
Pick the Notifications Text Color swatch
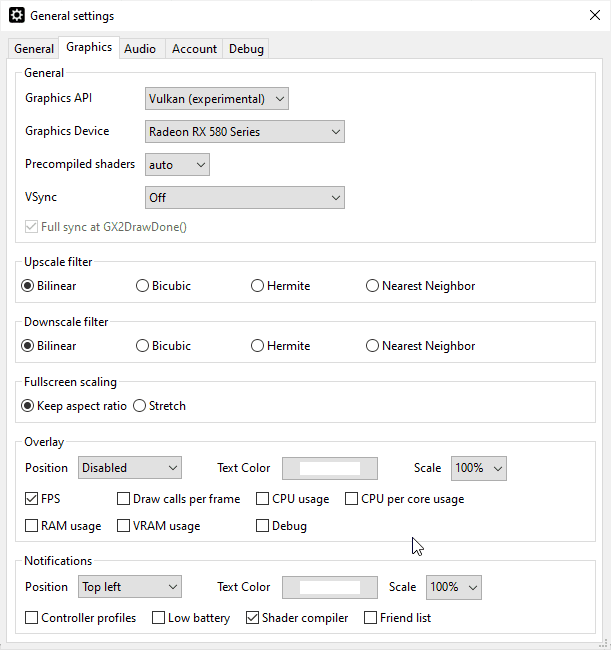[330, 587]
